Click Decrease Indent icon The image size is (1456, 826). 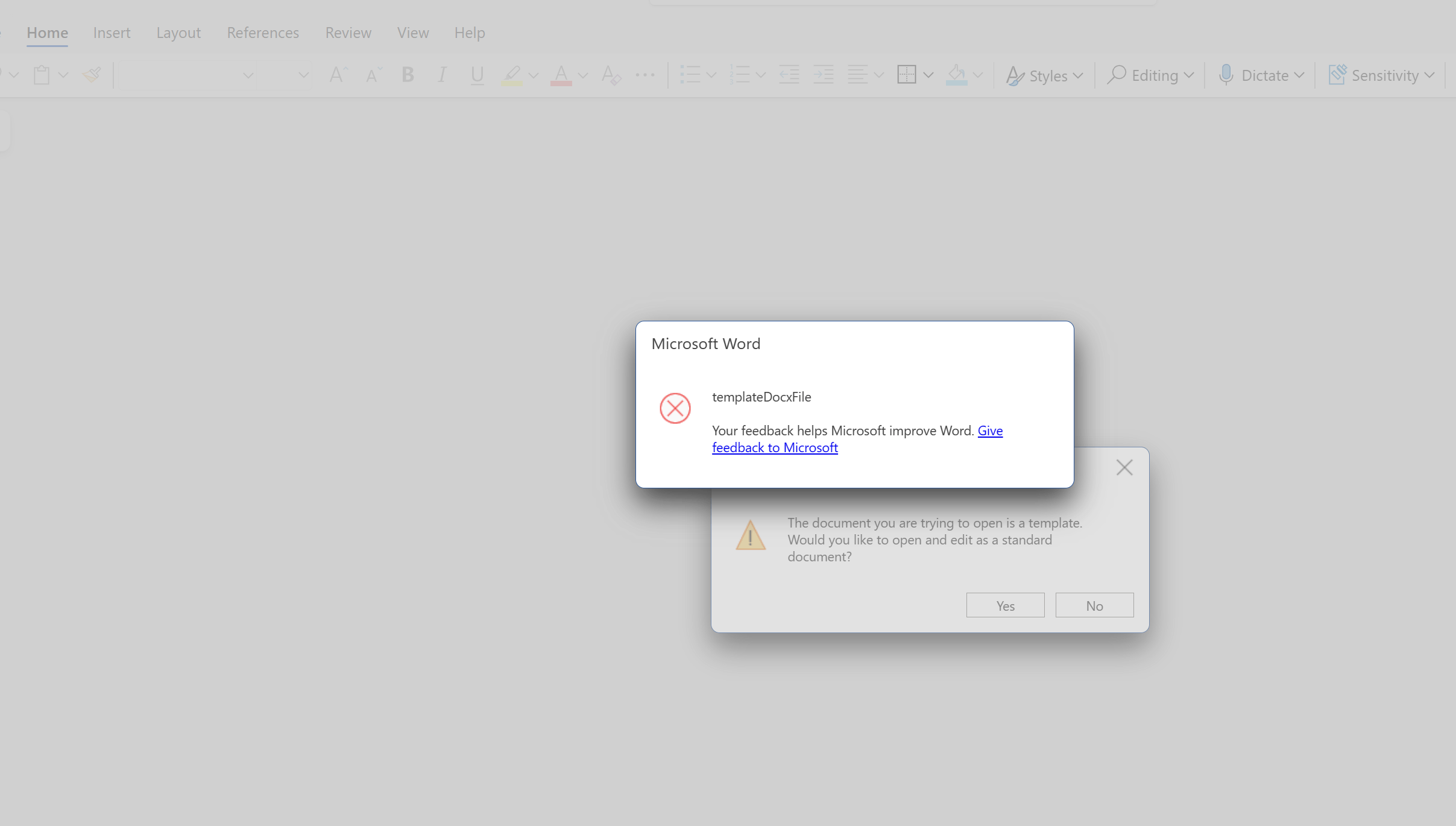point(789,75)
